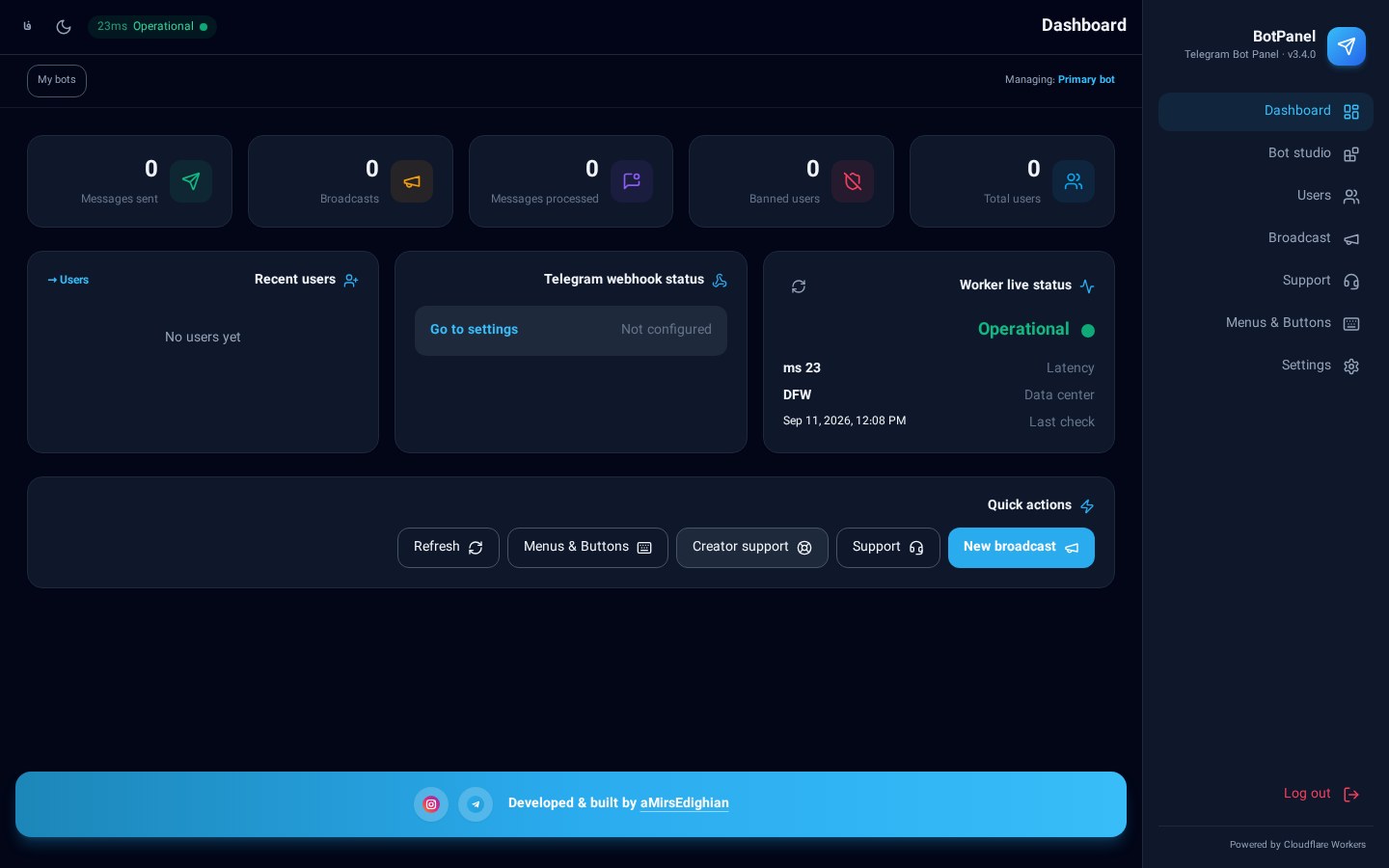Click the 'Not configured' webhook text
1389x868 pixels.
pyautogui.click(x=667, y=330)
